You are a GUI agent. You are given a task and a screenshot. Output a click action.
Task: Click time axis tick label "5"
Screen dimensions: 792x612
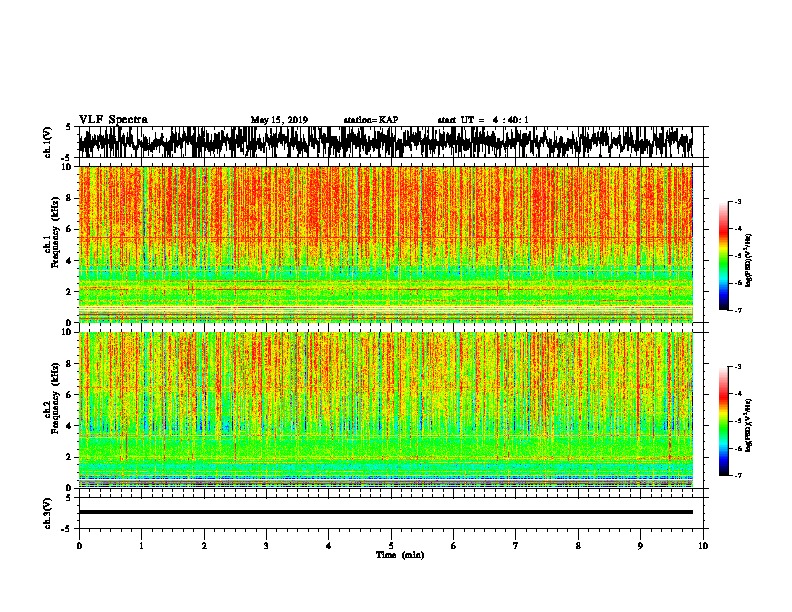click(x=391, y=546)
